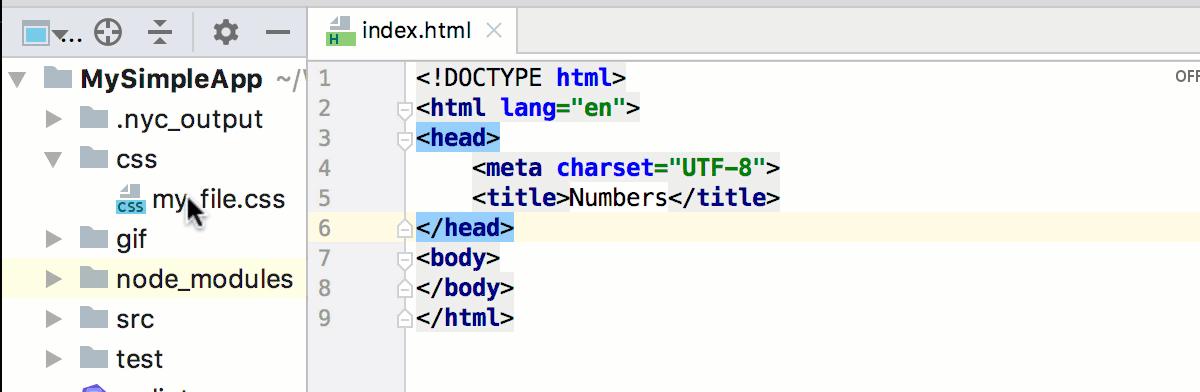Toggle fold marker on the html tag line
The height and width of the screenshot is (392, 1200).
point(405,109)
